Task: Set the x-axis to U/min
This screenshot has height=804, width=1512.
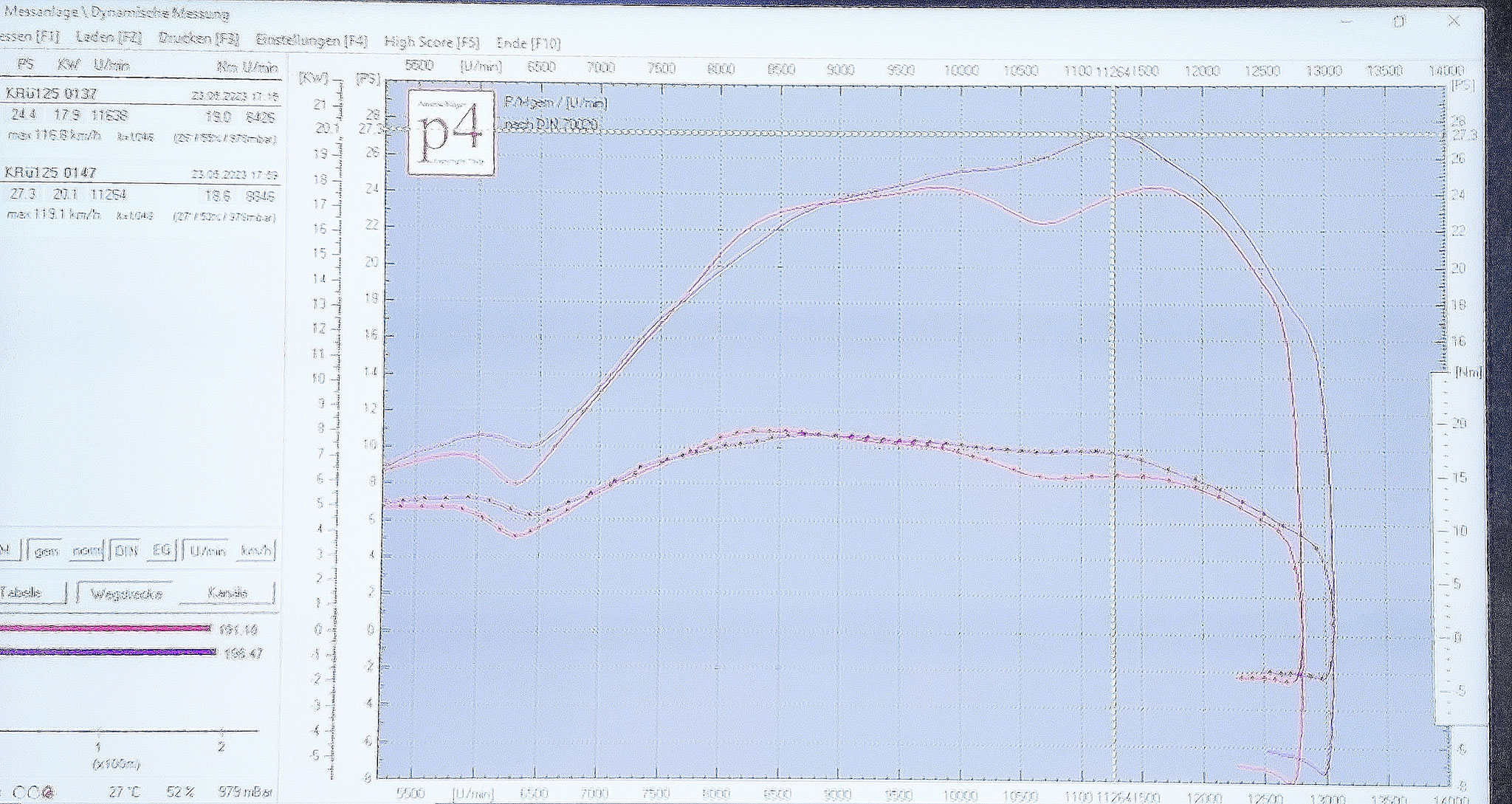Action: pyautogui.click(x=207, y=551)
